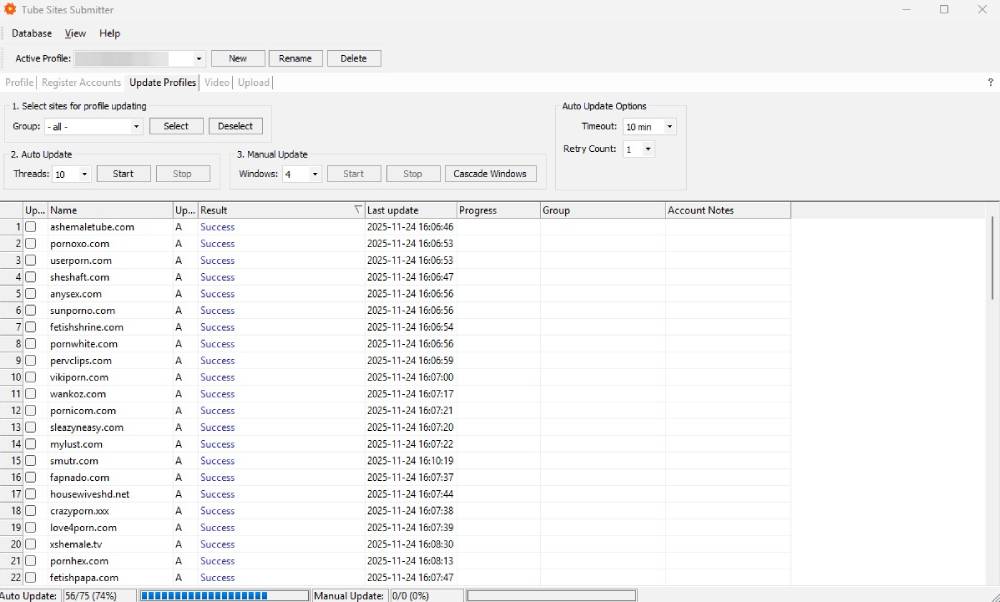
Task: Open the Timeout dropdown showing 10 min
Action: [669, 128]
